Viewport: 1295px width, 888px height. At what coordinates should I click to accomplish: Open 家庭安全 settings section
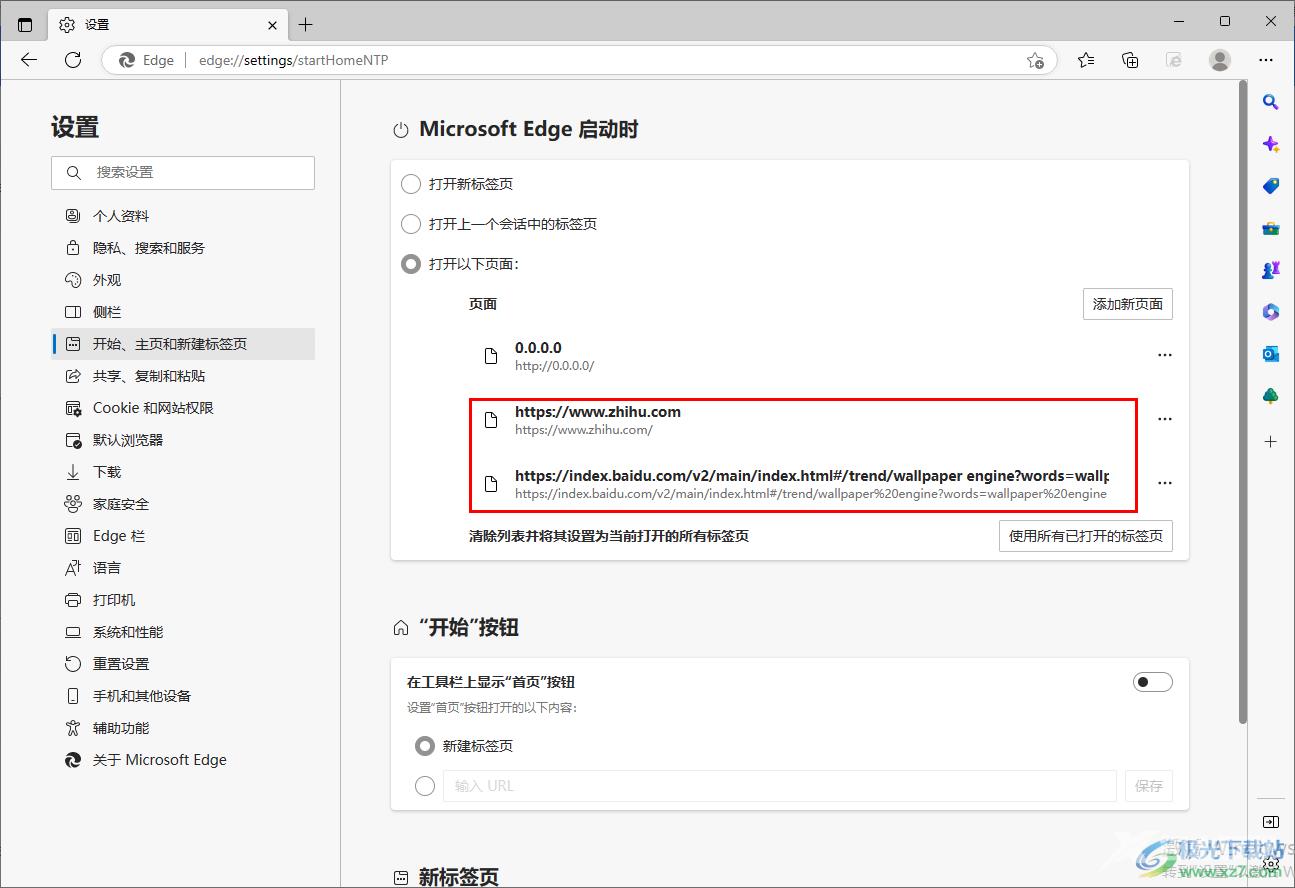click(x=183, y=504)
